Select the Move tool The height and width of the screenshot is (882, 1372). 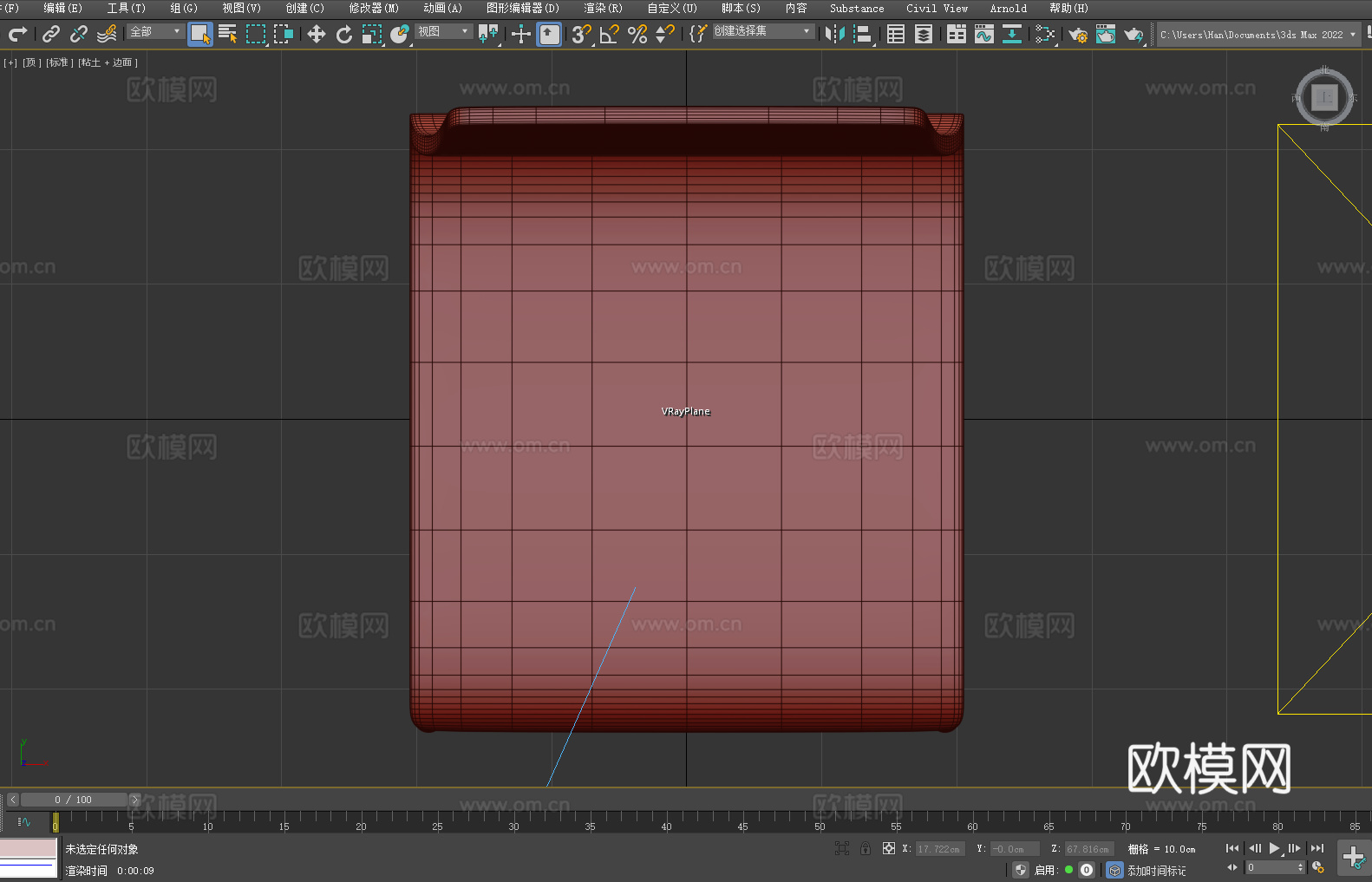(317, 34)
